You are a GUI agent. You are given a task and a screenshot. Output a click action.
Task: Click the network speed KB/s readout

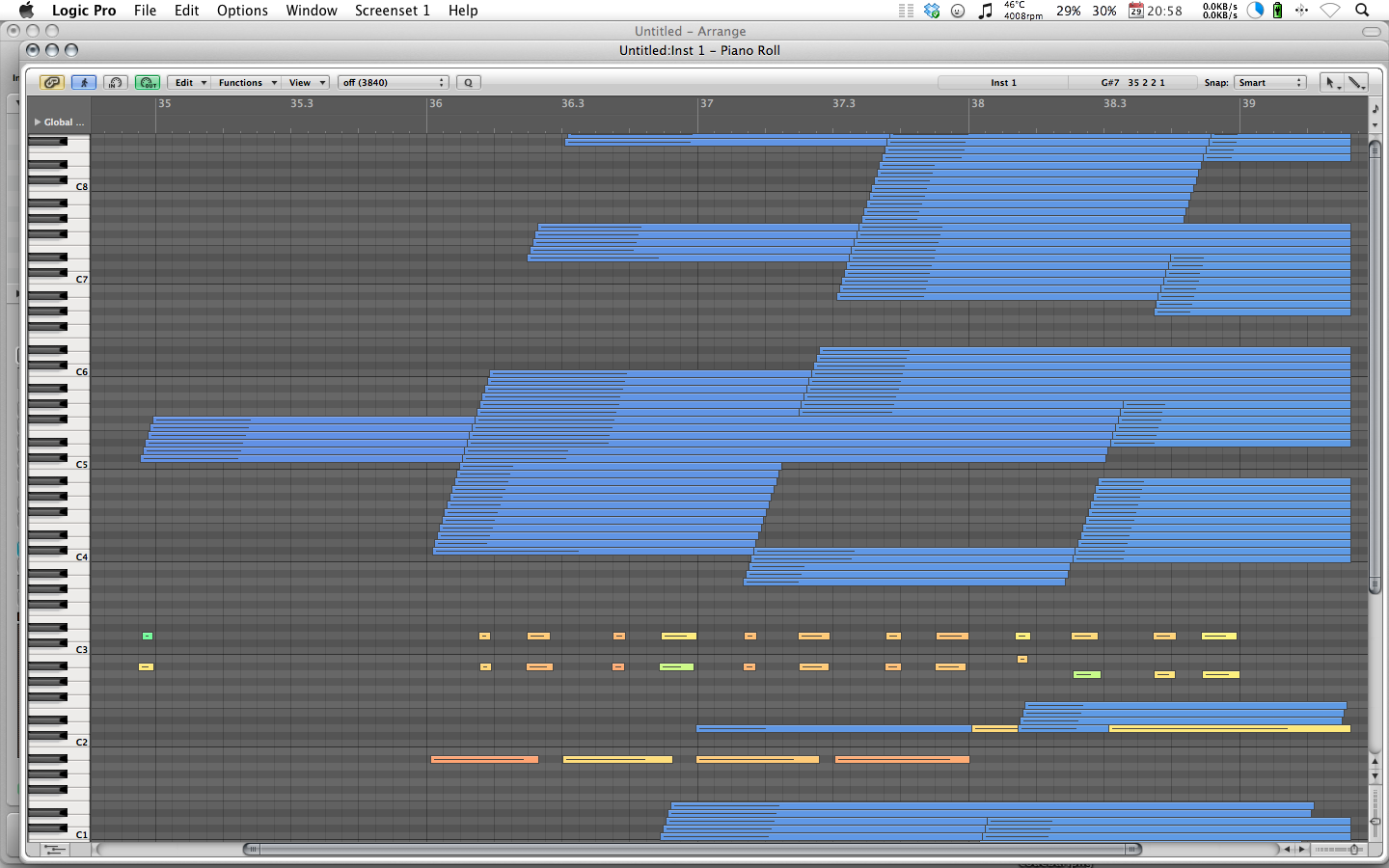tap(1220, 11)
